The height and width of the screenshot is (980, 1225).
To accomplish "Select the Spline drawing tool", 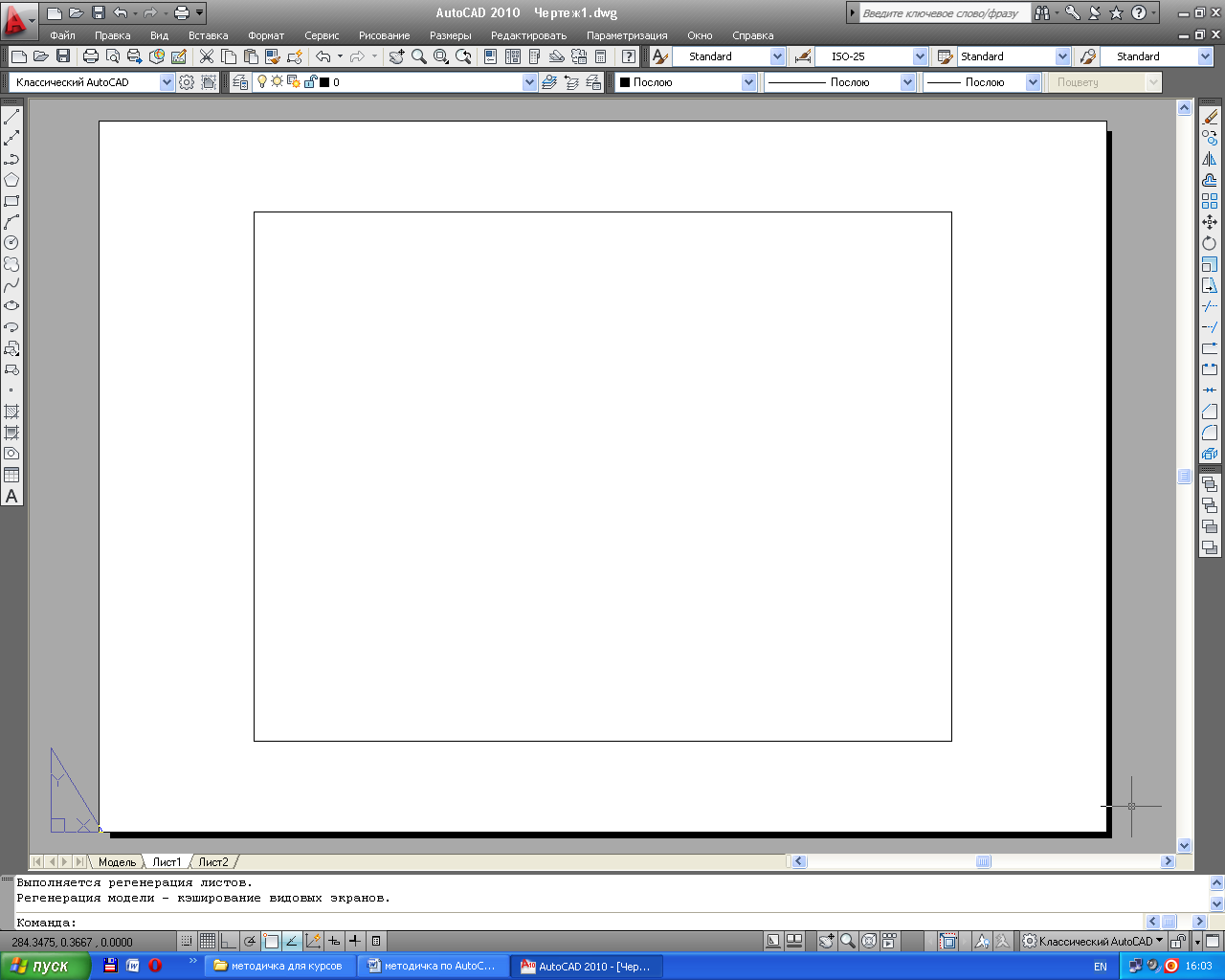I will pos(11,285).
